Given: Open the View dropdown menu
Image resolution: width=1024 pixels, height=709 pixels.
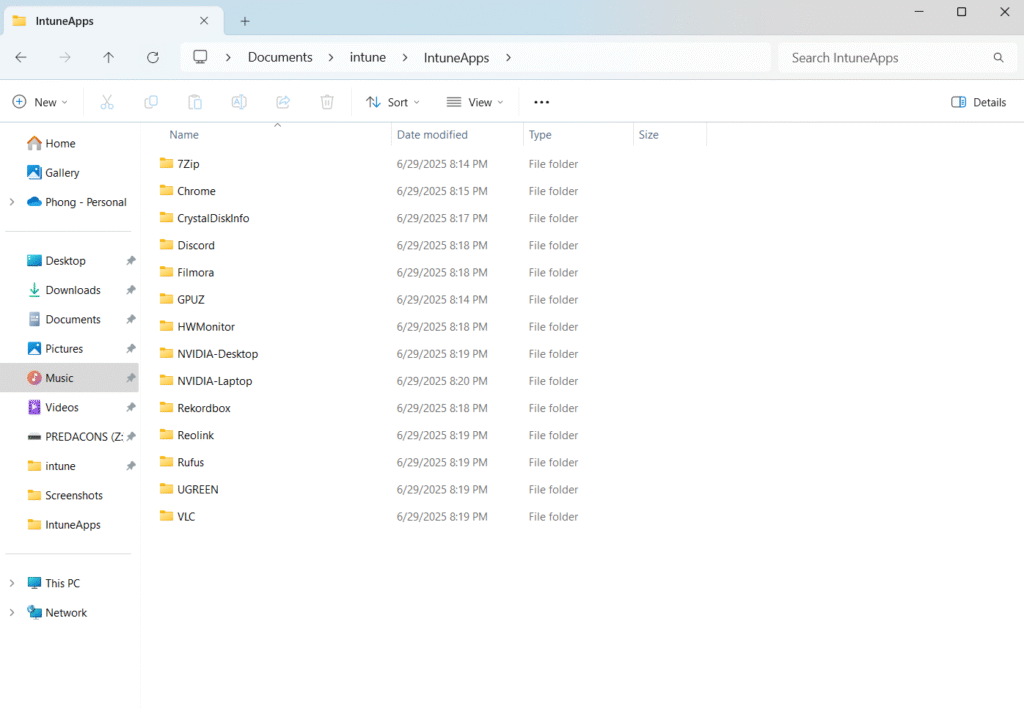Looking at the screenshot, I should point(475,102).
